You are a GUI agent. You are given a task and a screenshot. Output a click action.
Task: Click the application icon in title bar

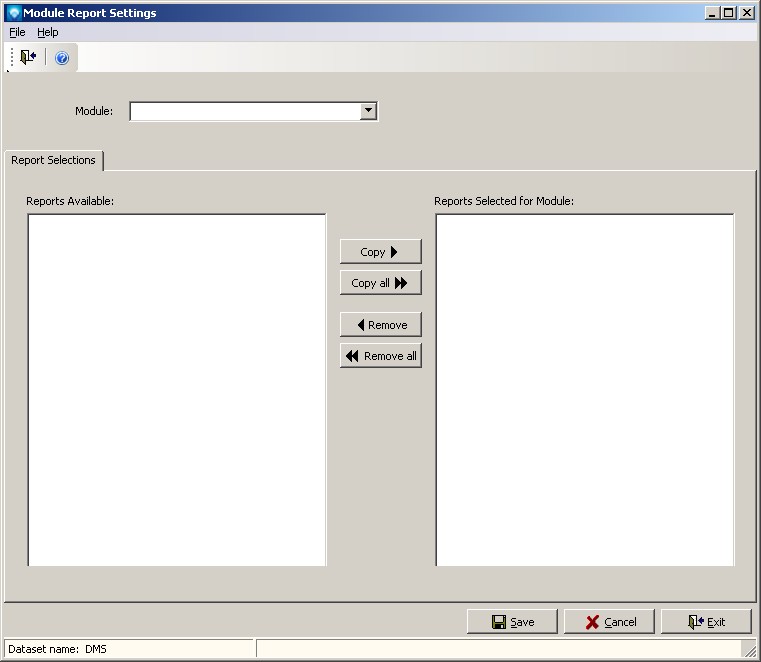coord(13,13)
